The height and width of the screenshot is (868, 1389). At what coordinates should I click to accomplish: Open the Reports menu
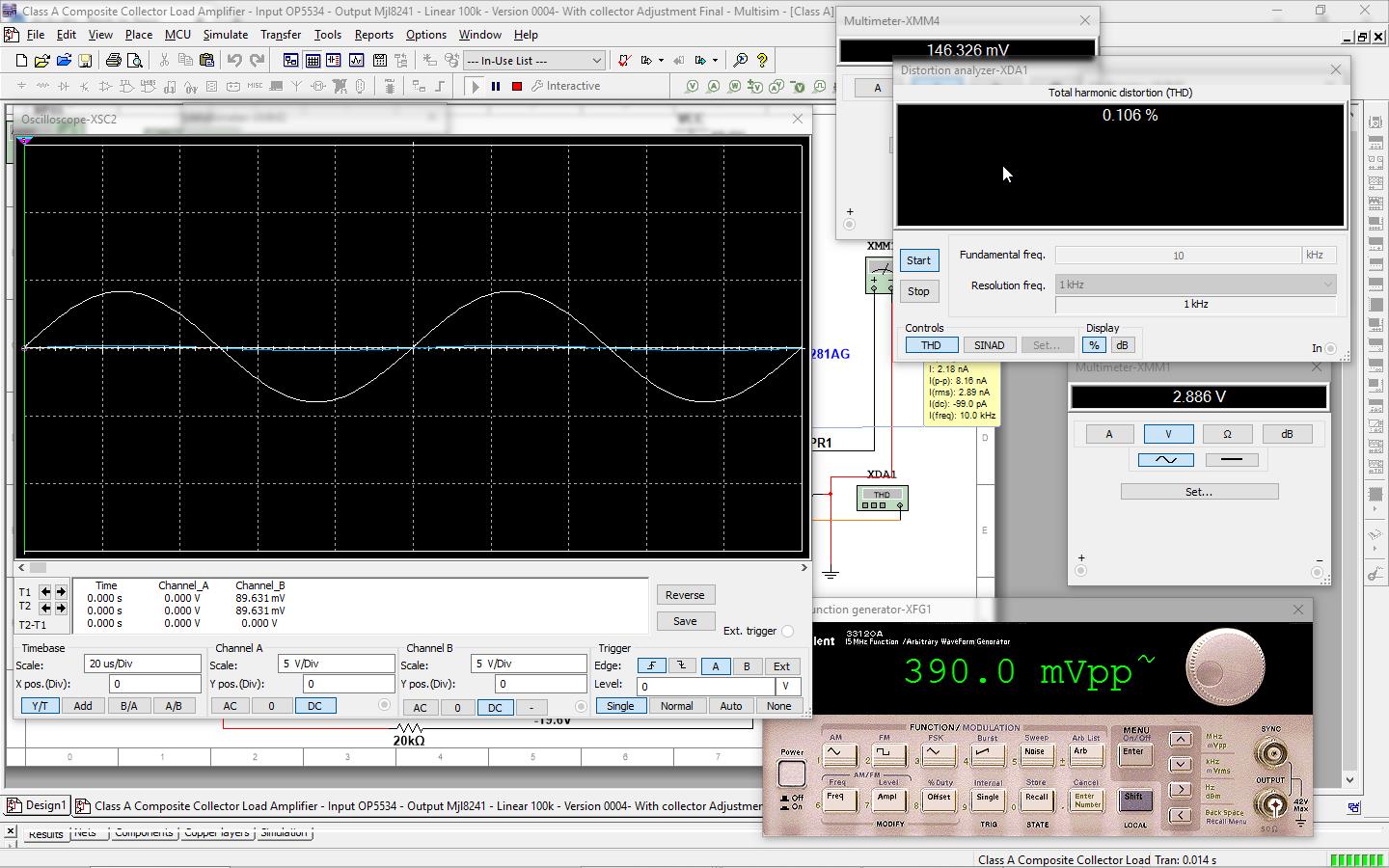click(x=373, y=35)
